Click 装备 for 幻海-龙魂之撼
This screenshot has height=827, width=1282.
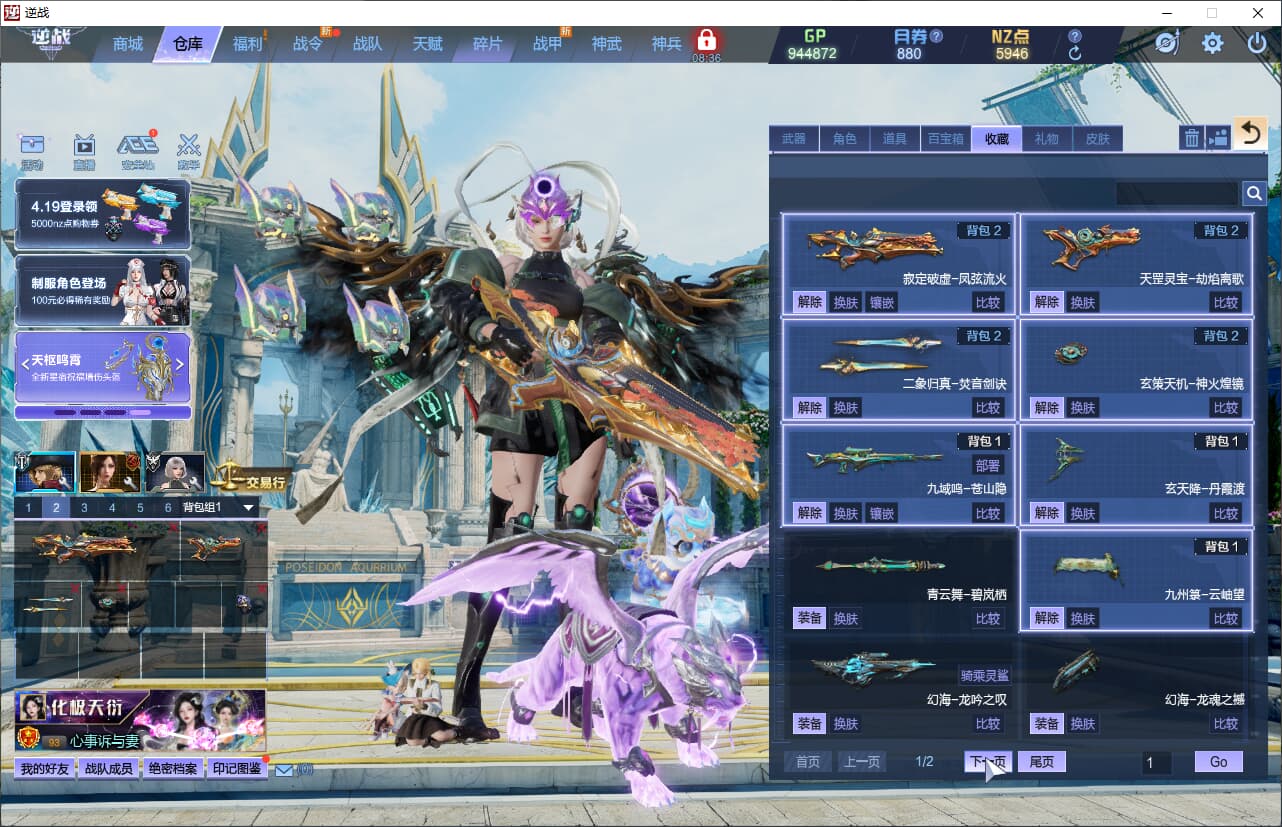(x=1047, y=723)
